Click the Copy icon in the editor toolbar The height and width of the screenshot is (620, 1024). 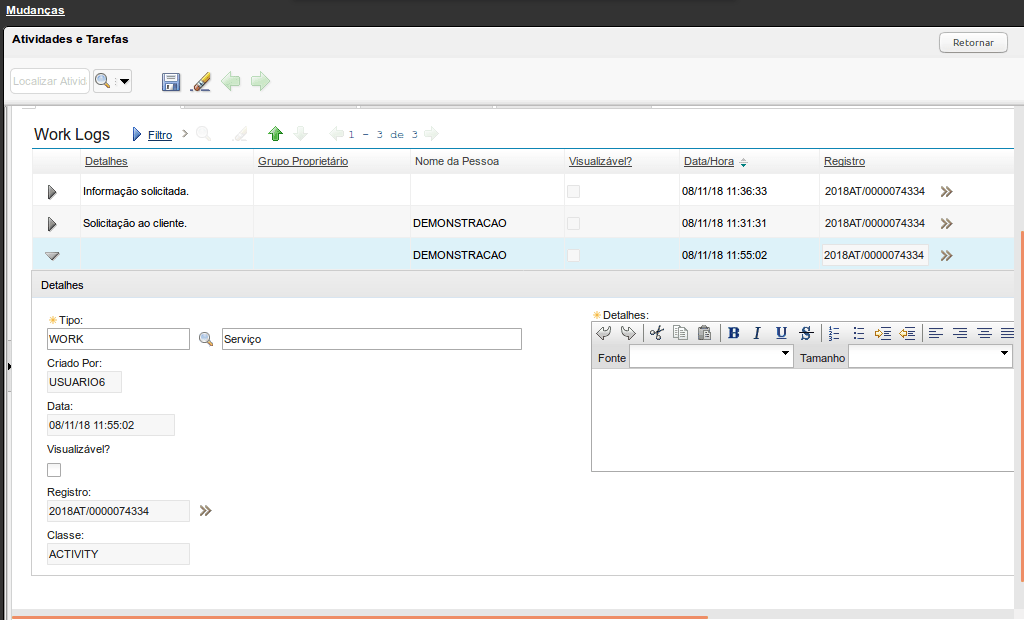(680, 333)
